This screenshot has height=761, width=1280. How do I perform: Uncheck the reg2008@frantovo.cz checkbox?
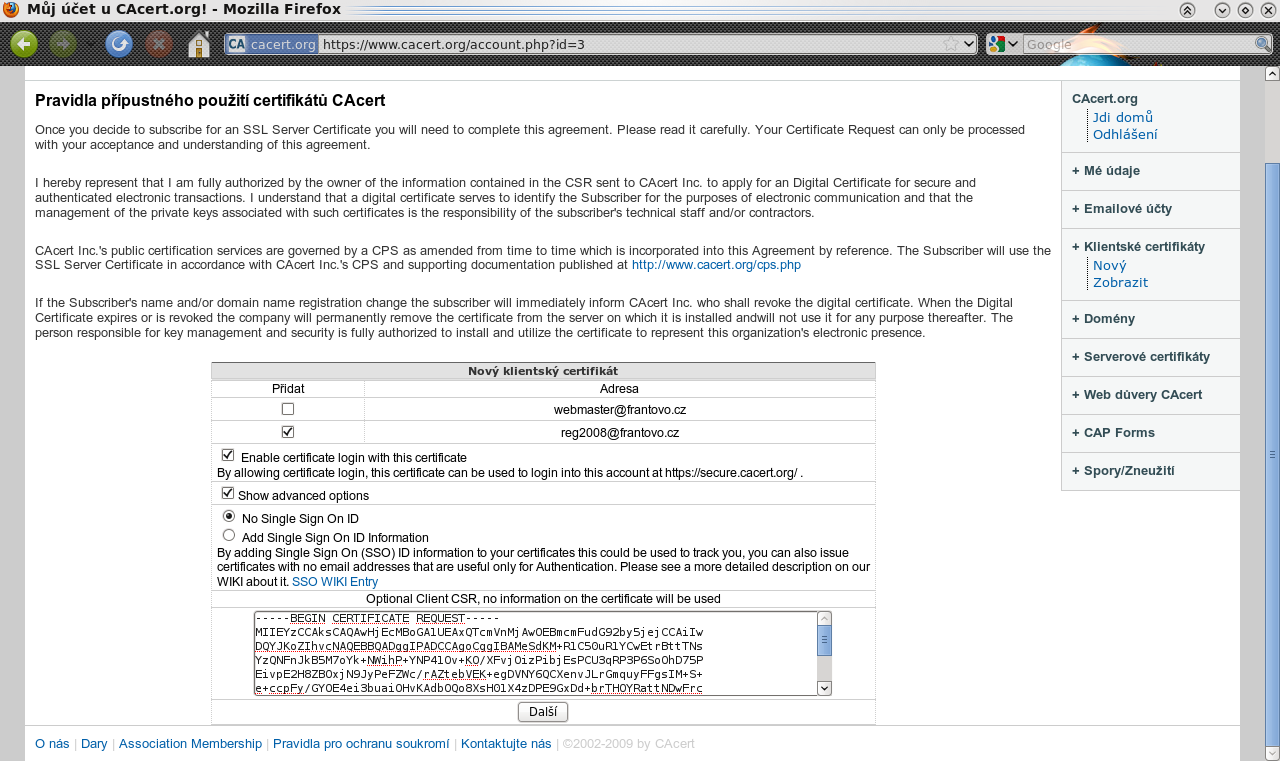coord(288,432)
